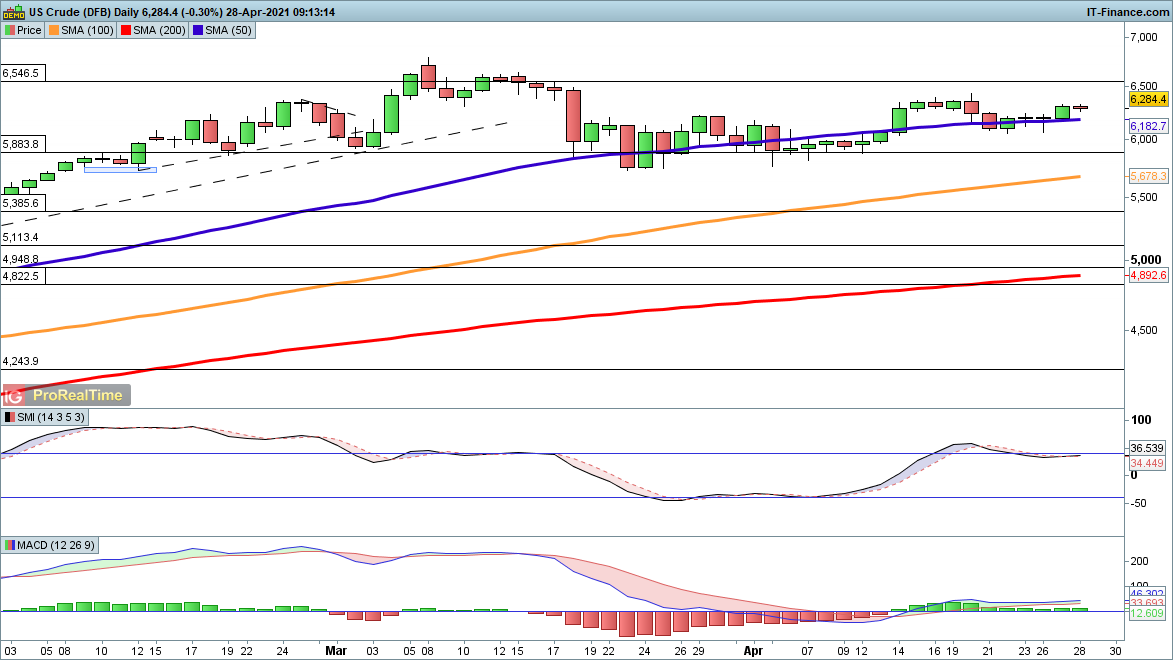The height and width of the screenshot is (660, 1173).
Task: Open the MACD (12 26 9) indicator label
Action: [56, 545]
